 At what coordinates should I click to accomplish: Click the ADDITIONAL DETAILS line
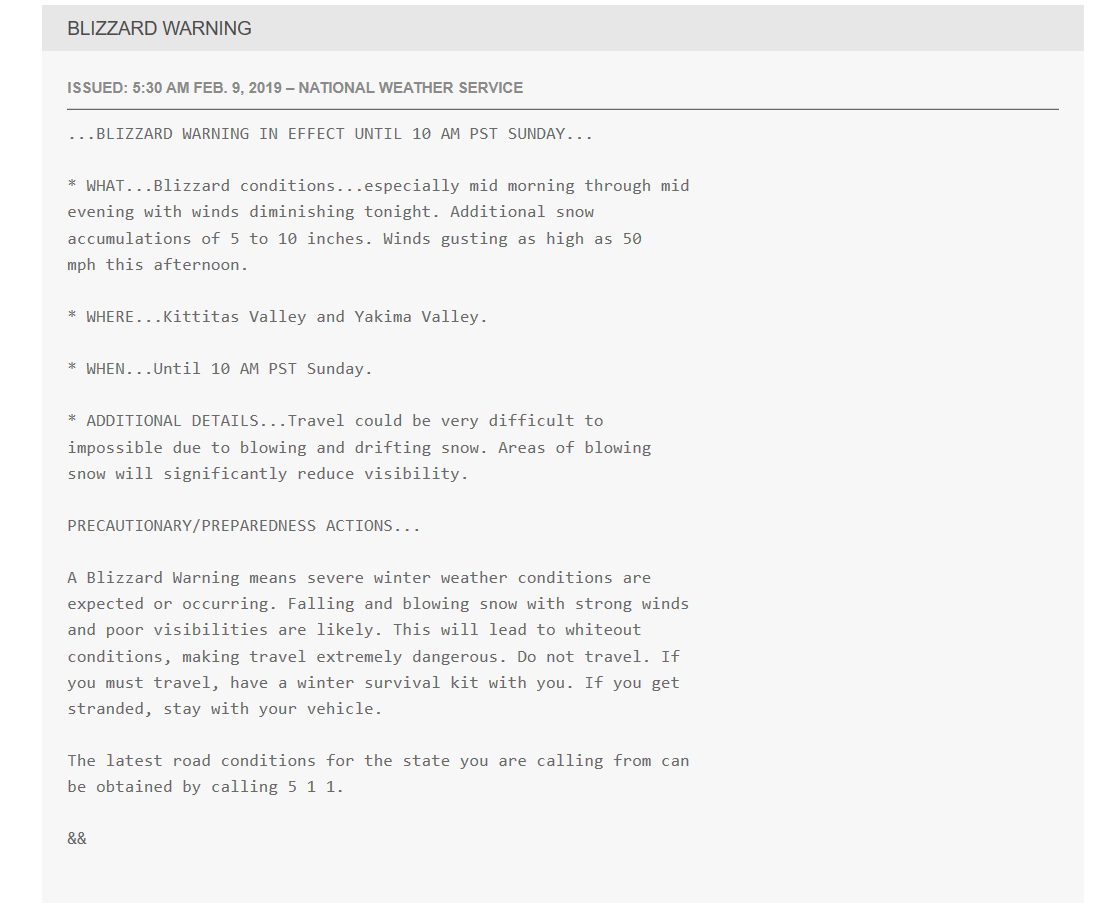335,421
